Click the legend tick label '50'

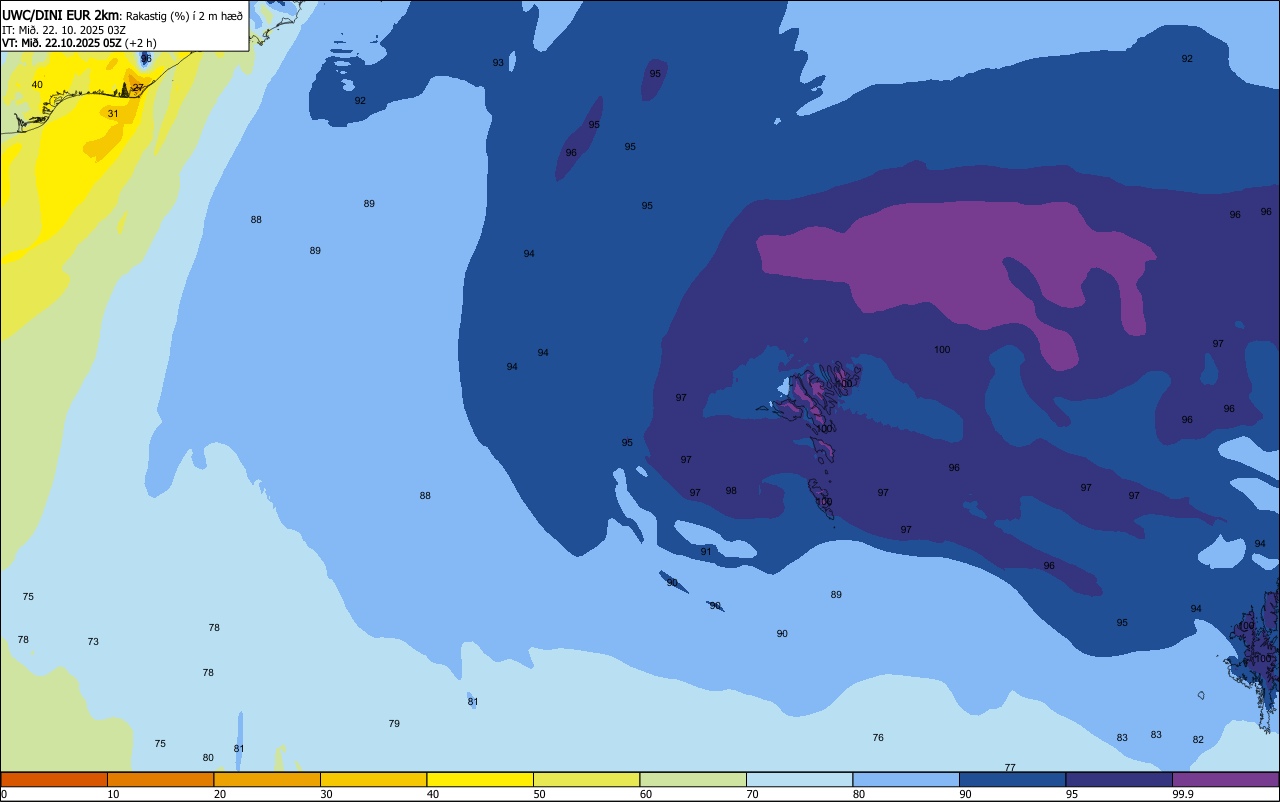[x=540, y=794]
